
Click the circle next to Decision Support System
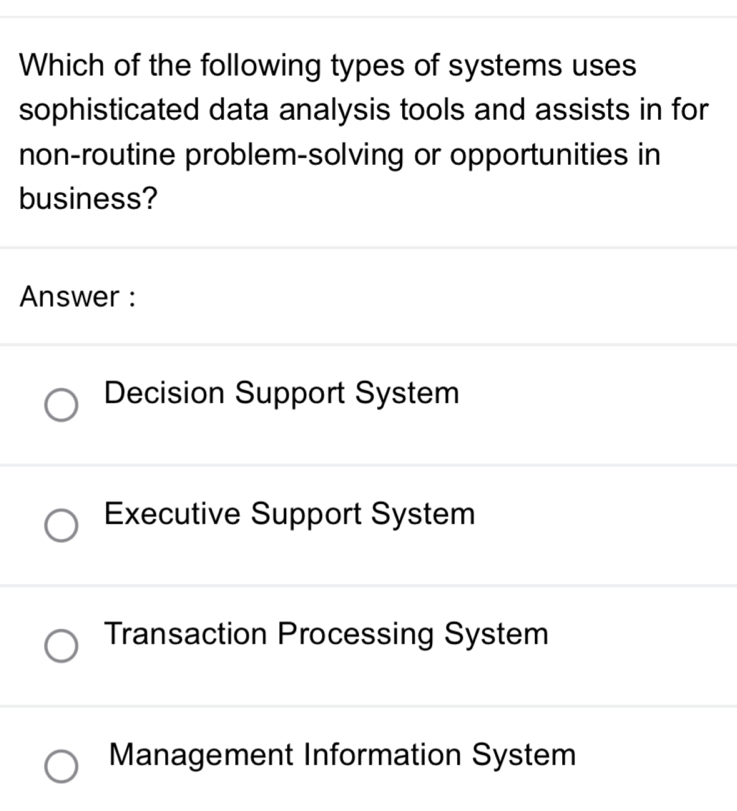[x=61, y=405]
